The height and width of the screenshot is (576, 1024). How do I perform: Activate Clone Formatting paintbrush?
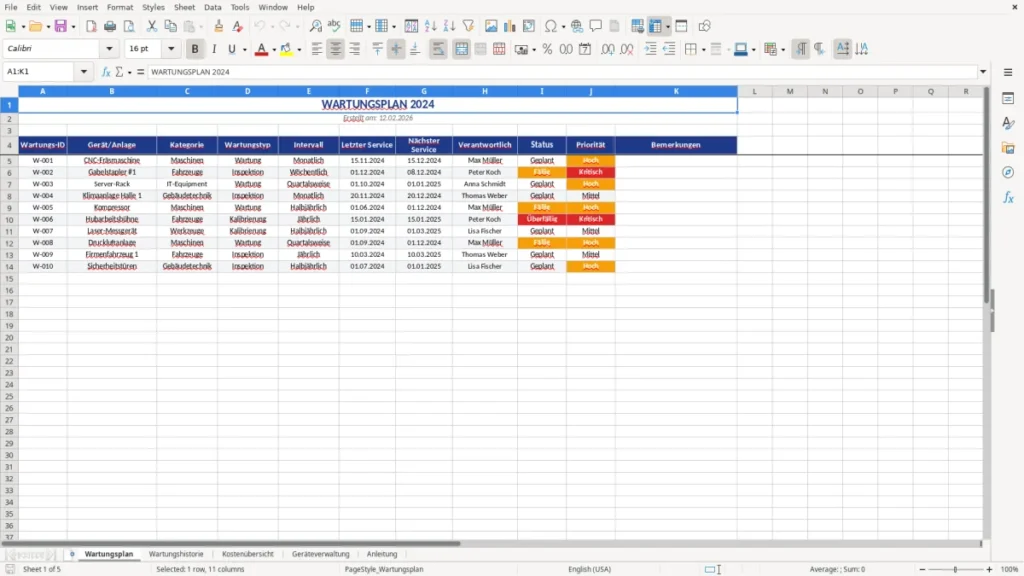click(219, 26)
